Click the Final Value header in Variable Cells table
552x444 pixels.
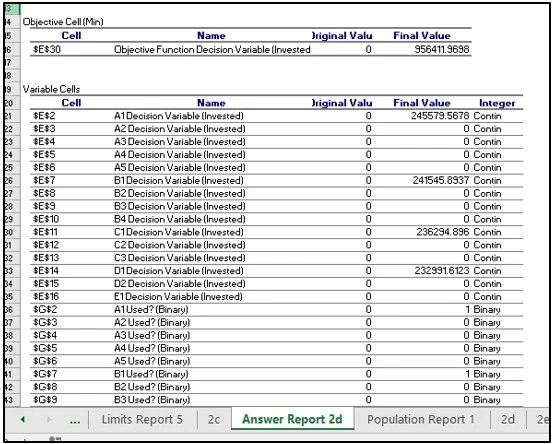coord(422,103)
